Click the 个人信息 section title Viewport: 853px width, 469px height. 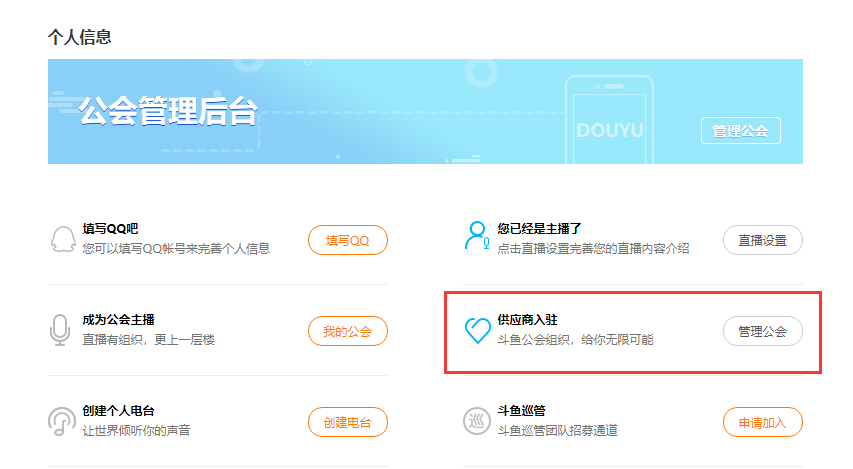point(79,37)
